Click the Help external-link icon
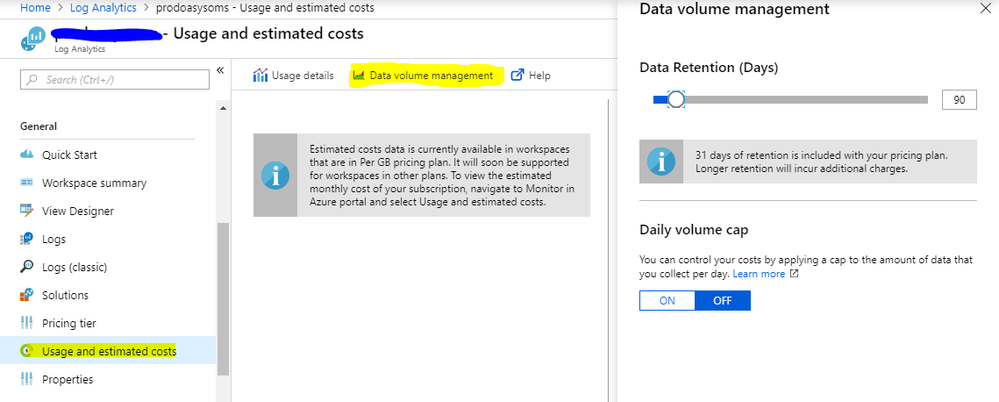 click(x=517, y=75)
